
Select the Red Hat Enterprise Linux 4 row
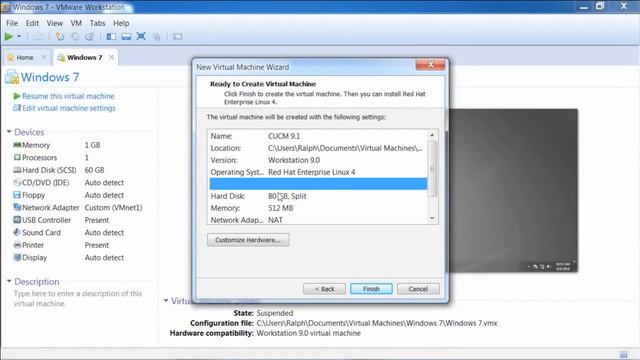pos(318,172)
